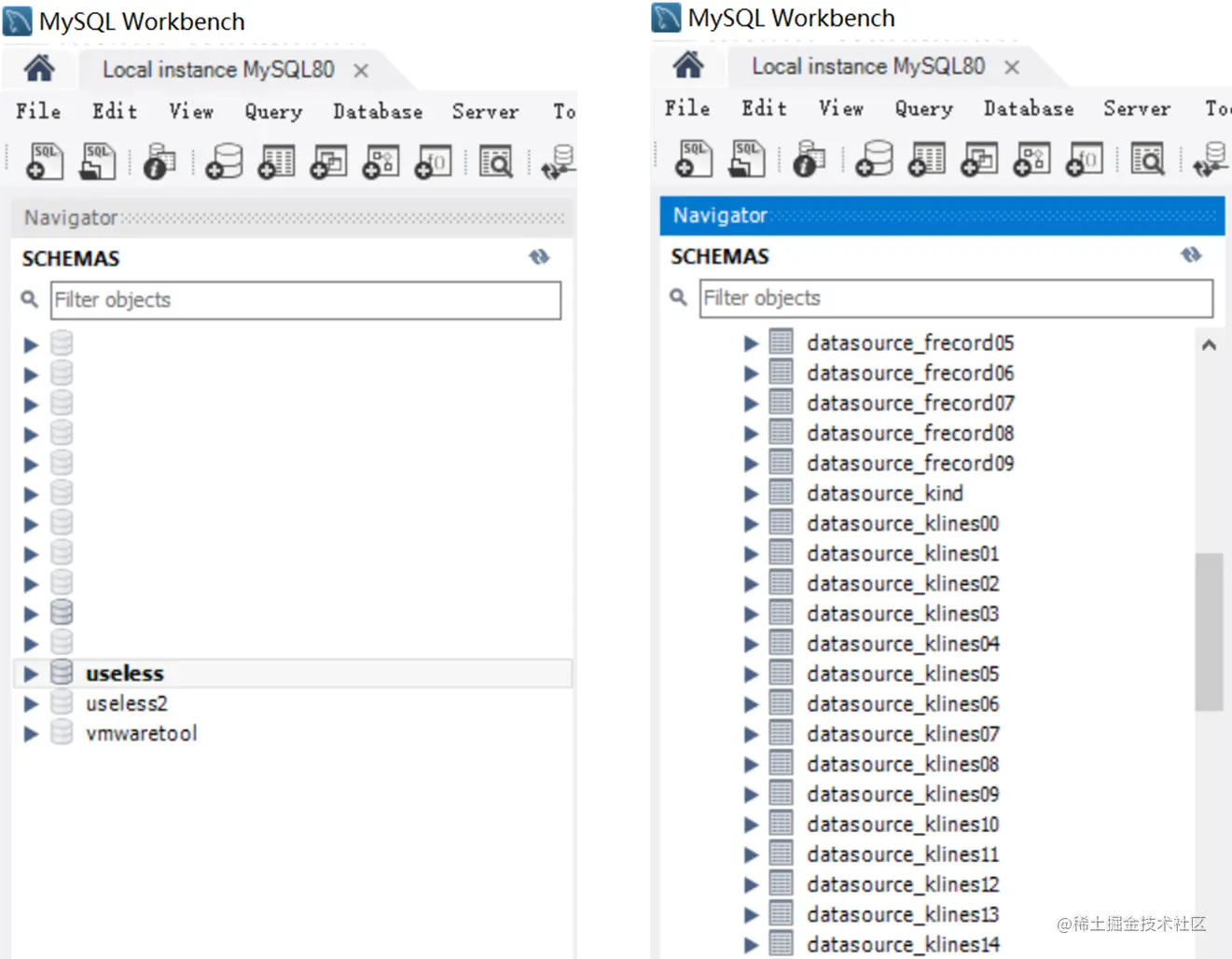Open schema inspector in left window toolbar
The width and height of the screenshot is (1232, 959).
[x=159, y=160]
